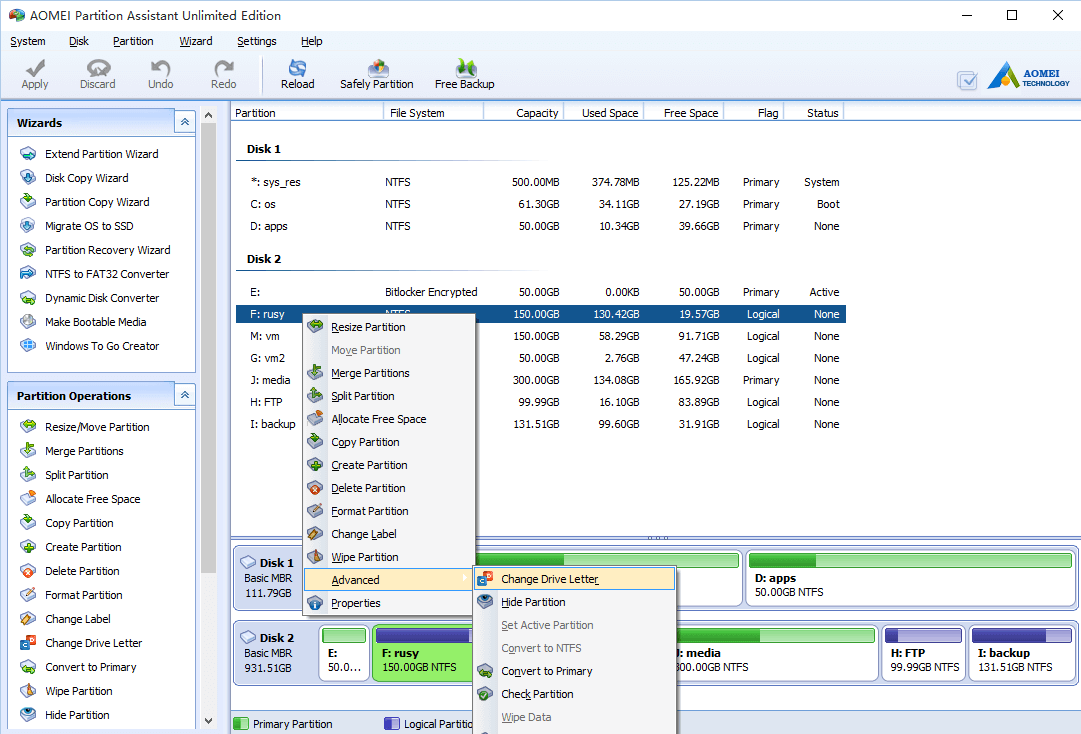This screenshot has width=1081, height=734.
Task: Open Partition Copy Wizard in sidebar
Action: (x=97, y=202)
